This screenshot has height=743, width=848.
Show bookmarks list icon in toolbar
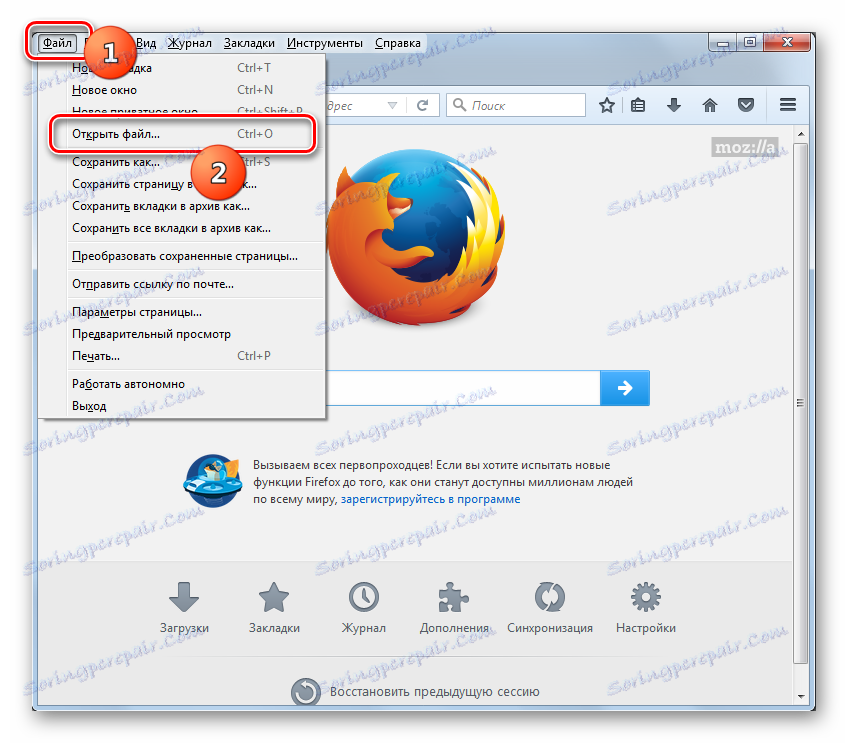[638, 105]
